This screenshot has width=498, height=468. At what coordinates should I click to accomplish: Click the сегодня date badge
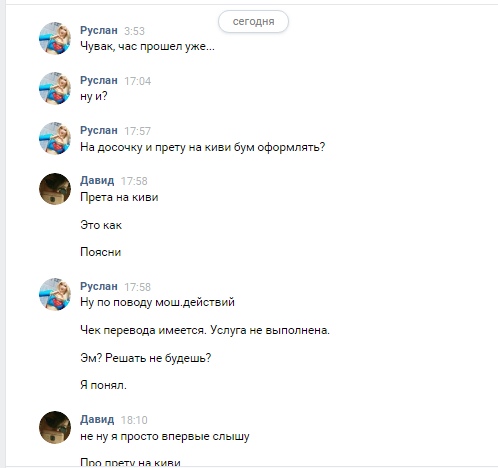click(253, 22)
